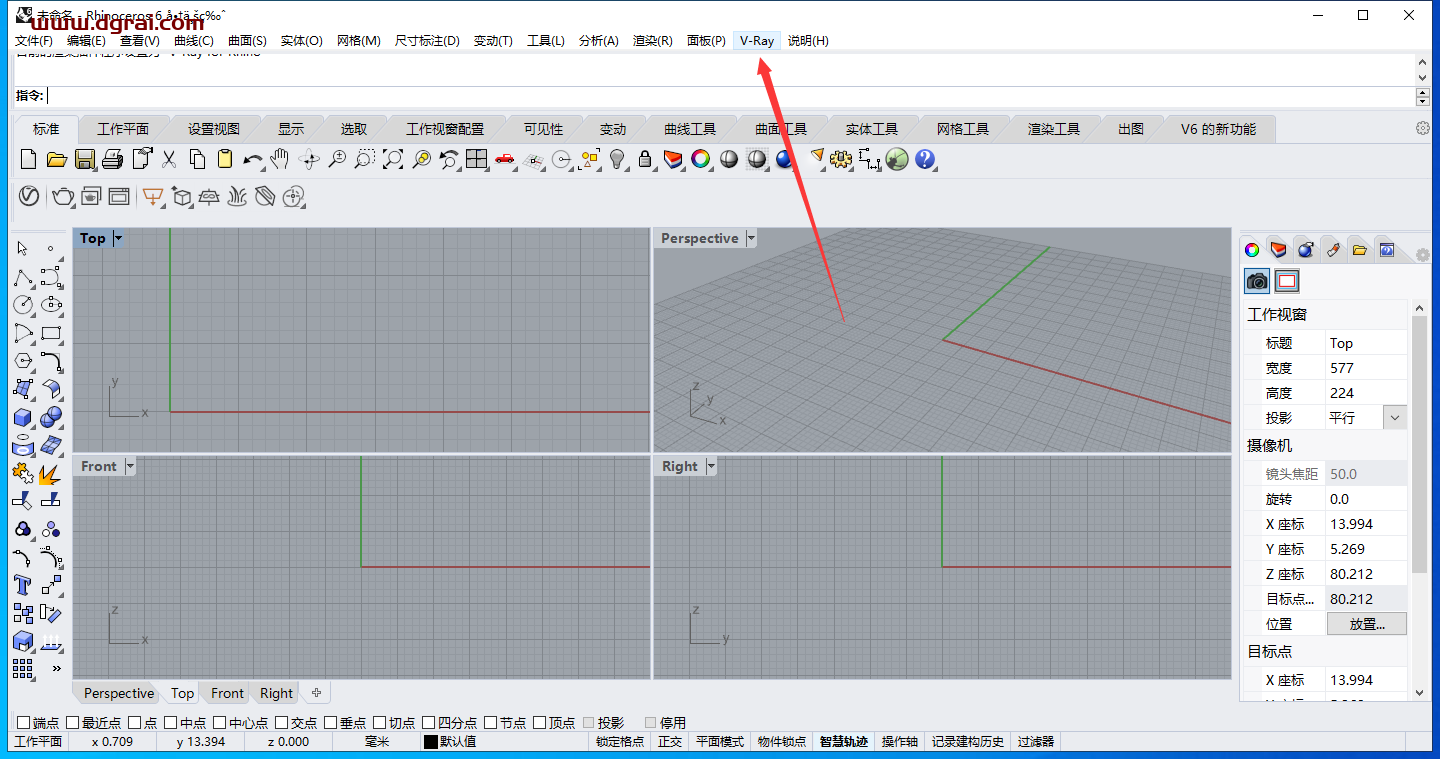Click the V-Ray teapot render icon
1440x759 pixels.
tap(63, 196)
